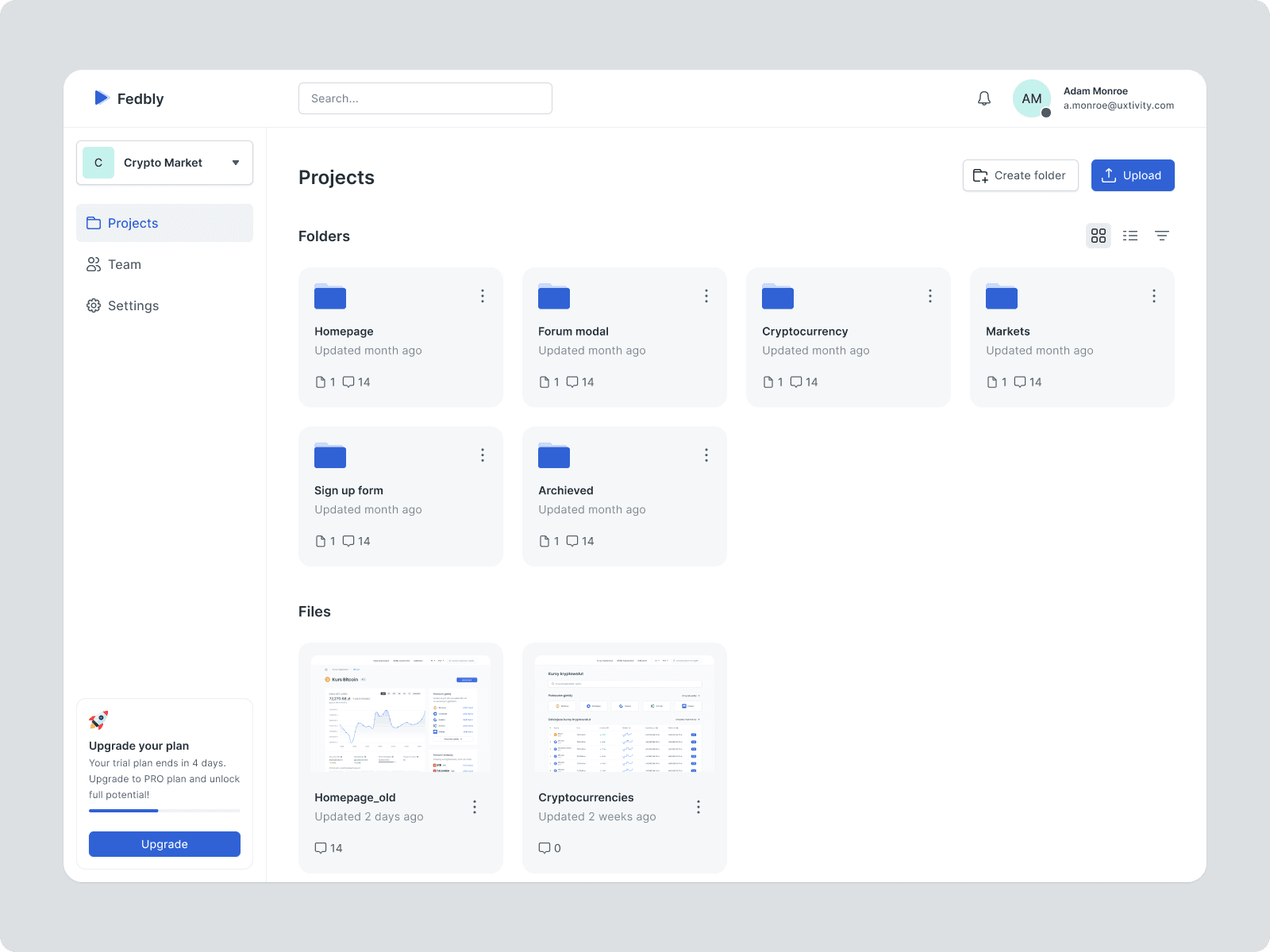Click comments icon on Homepage folder
The height and width of the screenshot is (952, 1270).
click(x=348, y=382)
